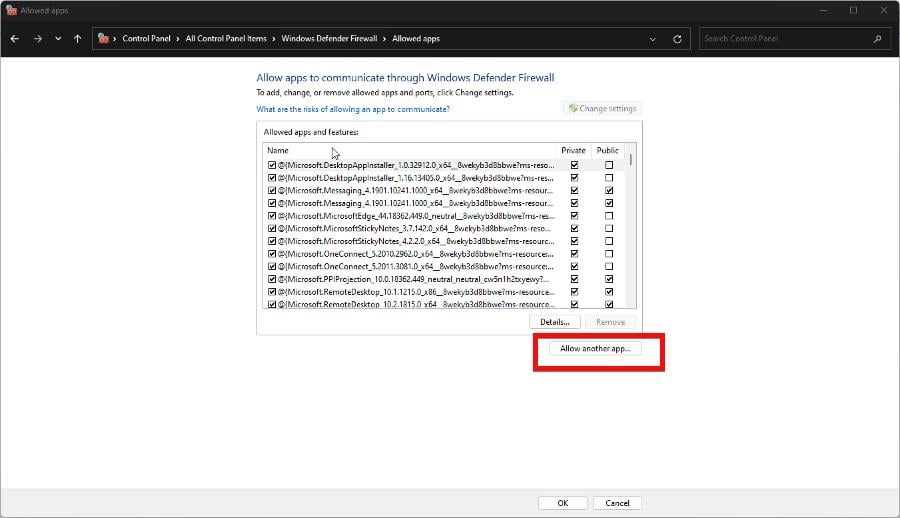Uncheck DesktopAppInstaller 1.16.13405.0 name checkbox
The width and height of the screenshot is (900, 518).
point(272,177)
